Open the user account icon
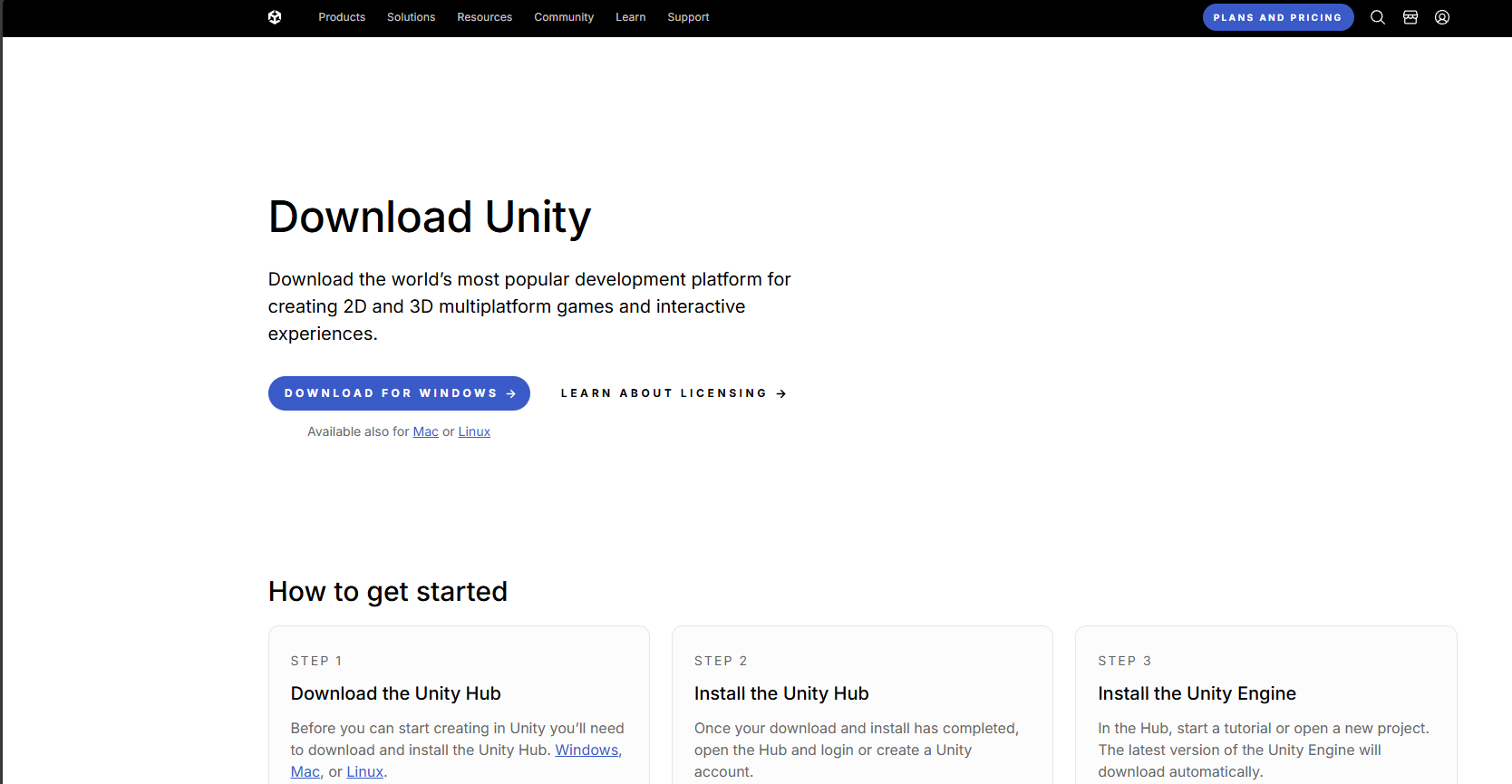The image size is (1512, 784). click(x=1442, y=17)
